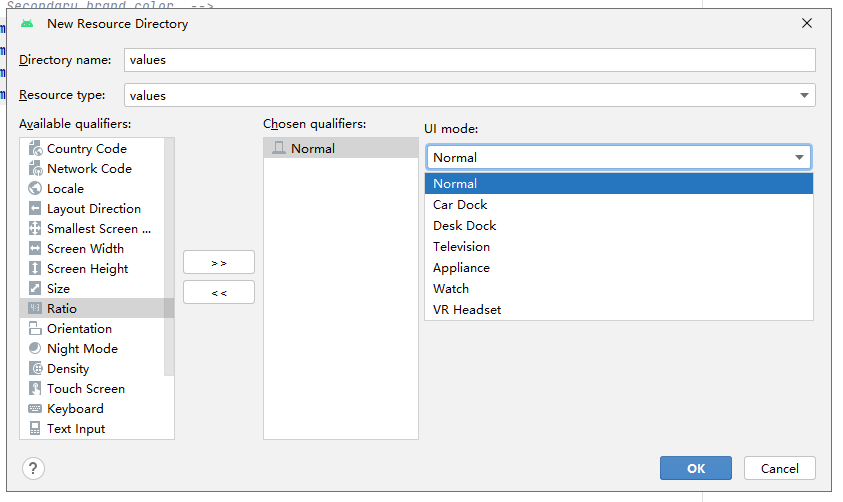Viewport: 843px width, 502px height.
Task: Add qualifier with the >> button
Action: click(219, 262)
